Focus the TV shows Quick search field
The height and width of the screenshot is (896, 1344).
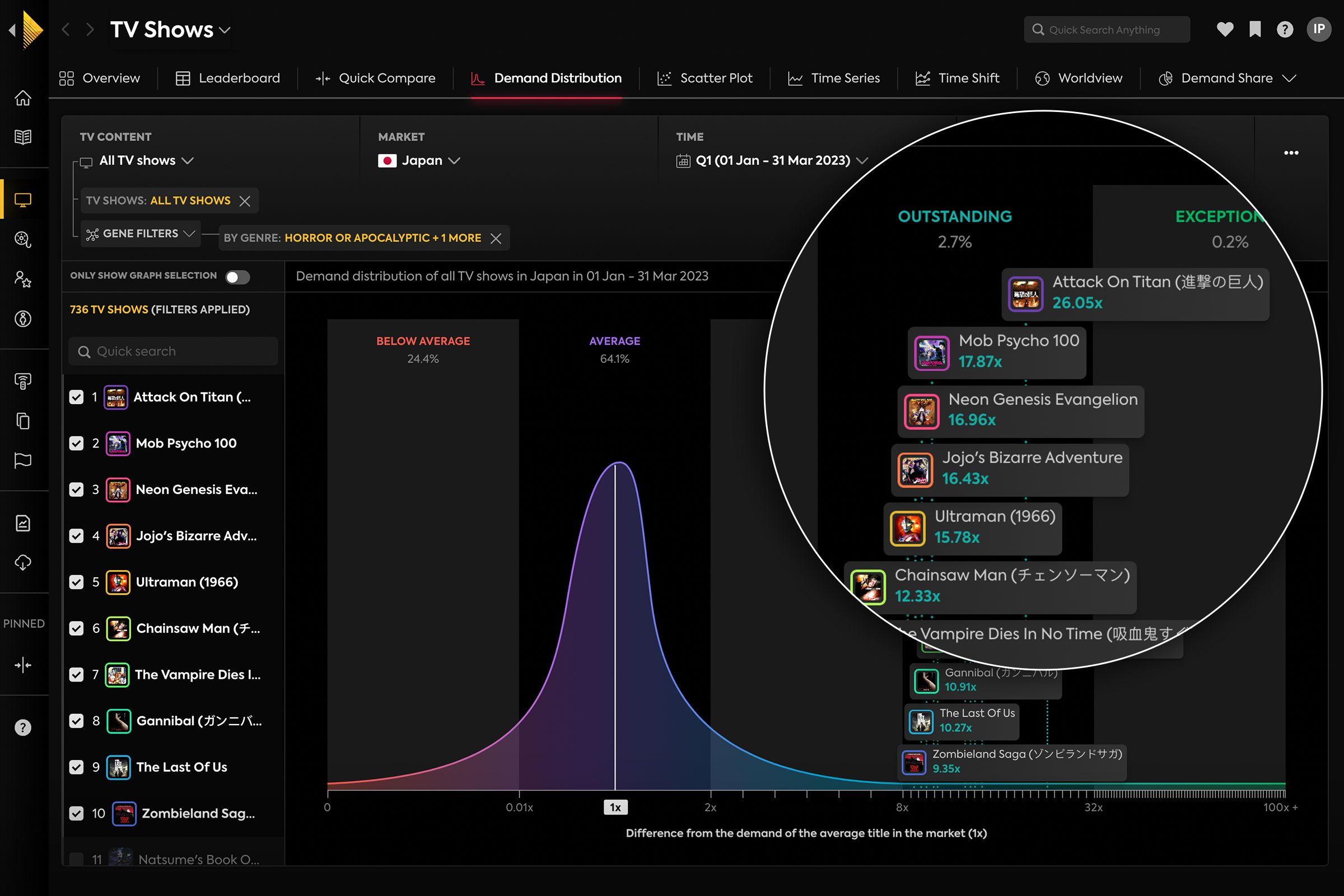coord(173,352)
